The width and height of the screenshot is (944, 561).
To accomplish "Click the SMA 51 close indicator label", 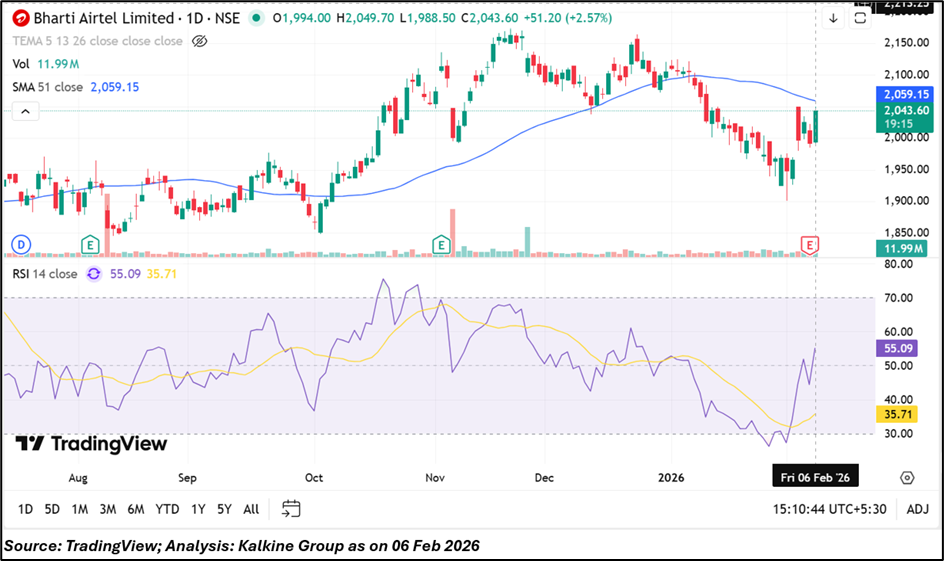I will click(47, 87).
